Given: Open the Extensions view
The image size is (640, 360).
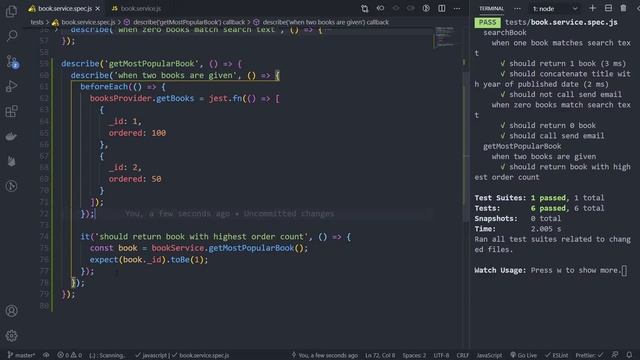Looking at the screenshot, I should click(x=11, y=111).
